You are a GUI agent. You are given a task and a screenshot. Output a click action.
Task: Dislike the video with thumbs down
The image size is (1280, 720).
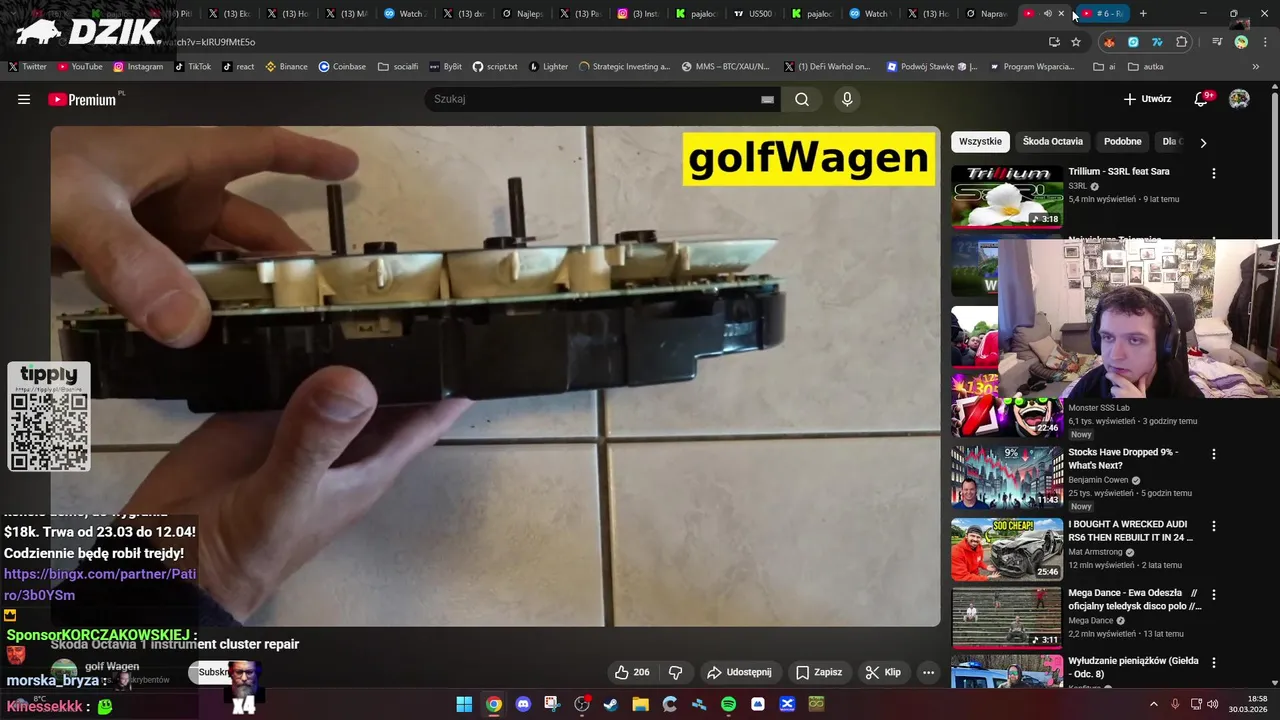tap(675, 672)
